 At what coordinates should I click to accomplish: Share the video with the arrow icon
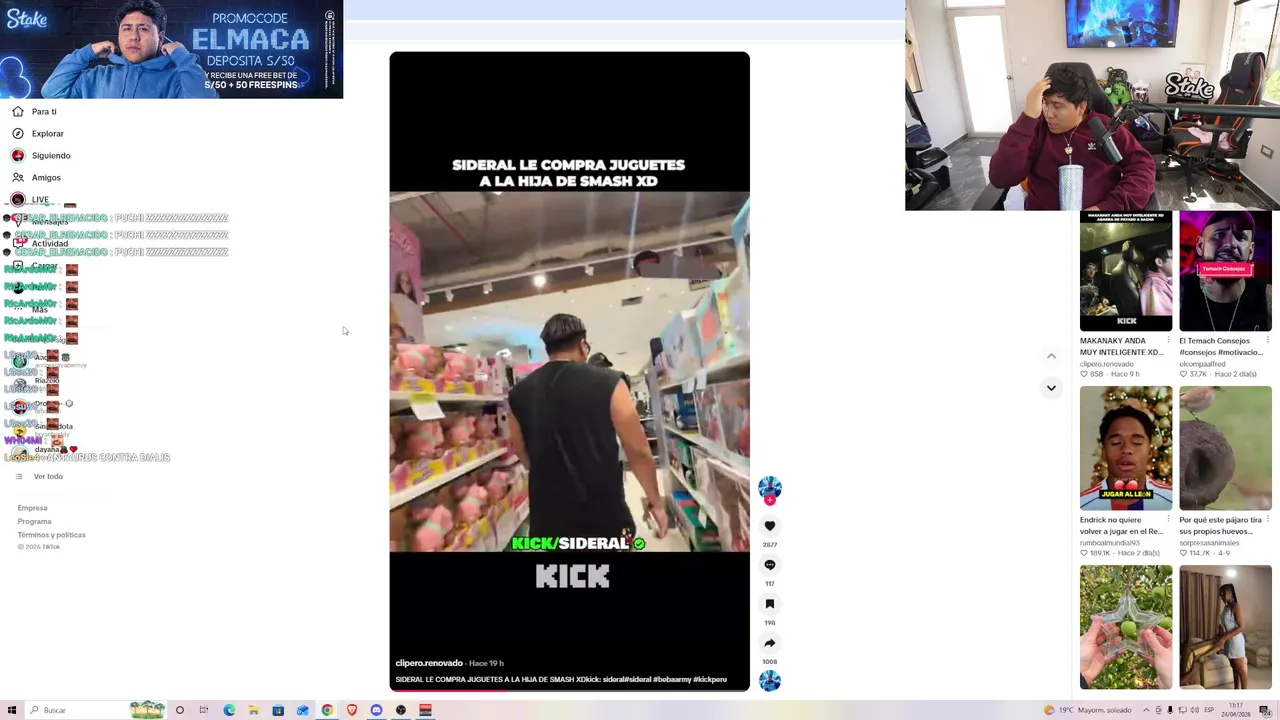coord(770,643)
